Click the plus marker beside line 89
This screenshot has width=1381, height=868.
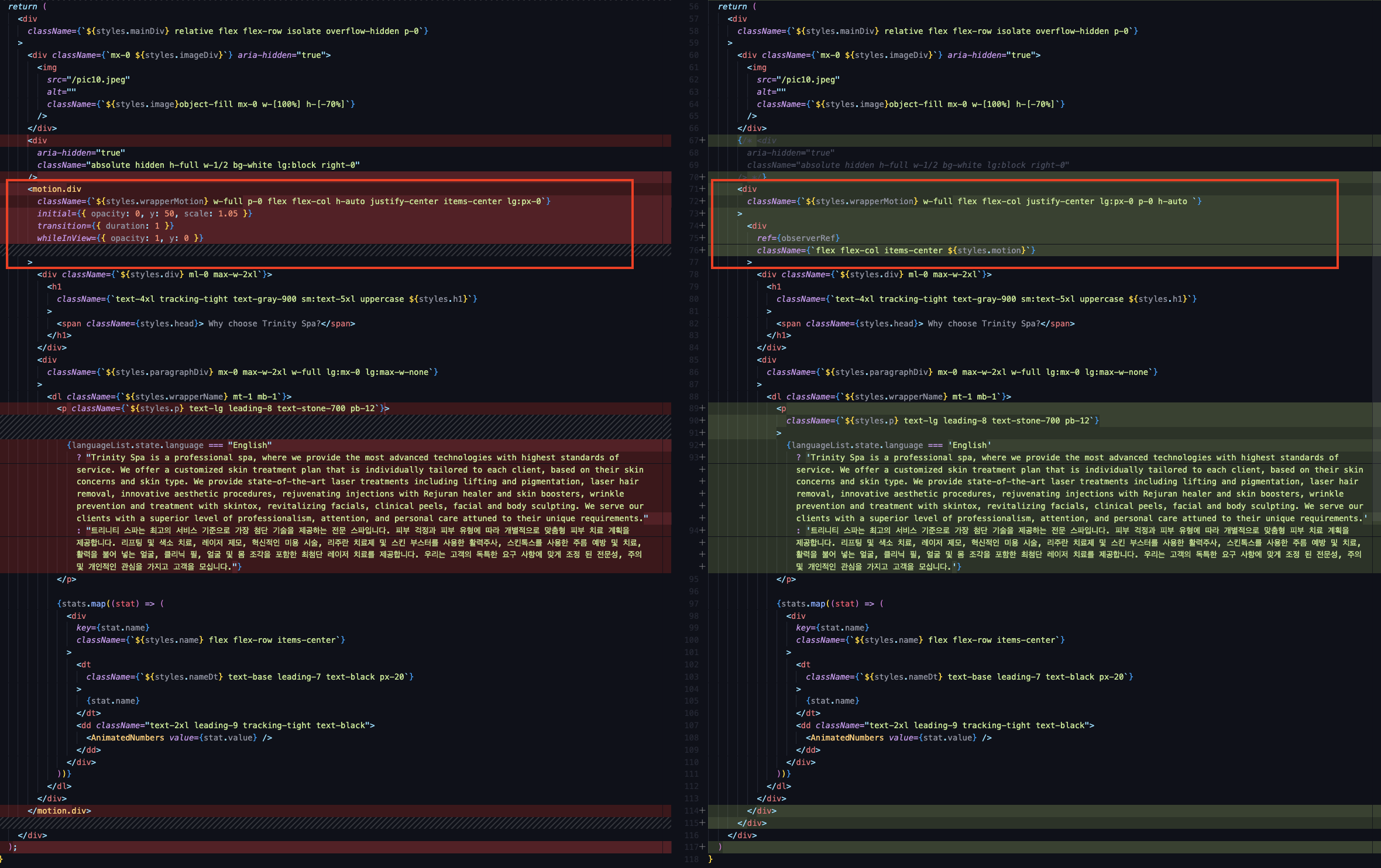pyautogui.click(x=701, y=408)
